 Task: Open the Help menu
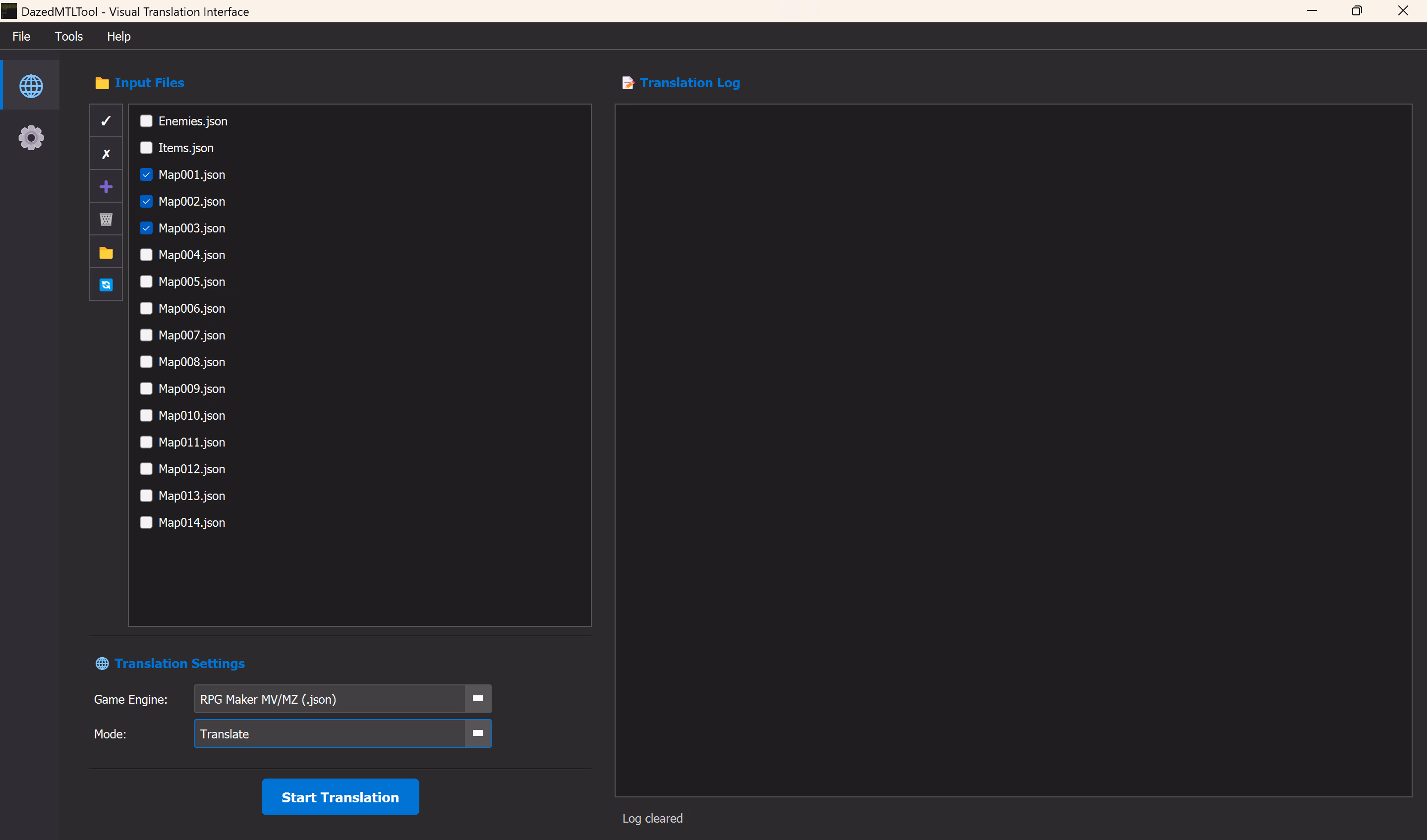tap(118, 36)
